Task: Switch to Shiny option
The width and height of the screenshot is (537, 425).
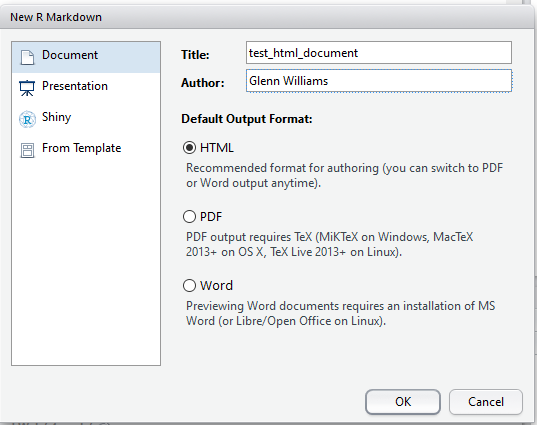Action: [86, 119]
